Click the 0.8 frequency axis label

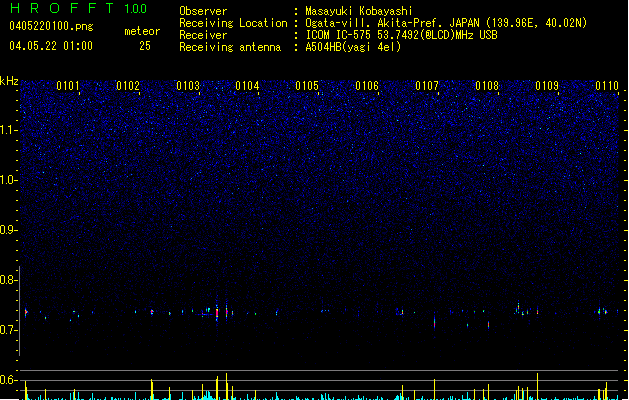point(8,280)
